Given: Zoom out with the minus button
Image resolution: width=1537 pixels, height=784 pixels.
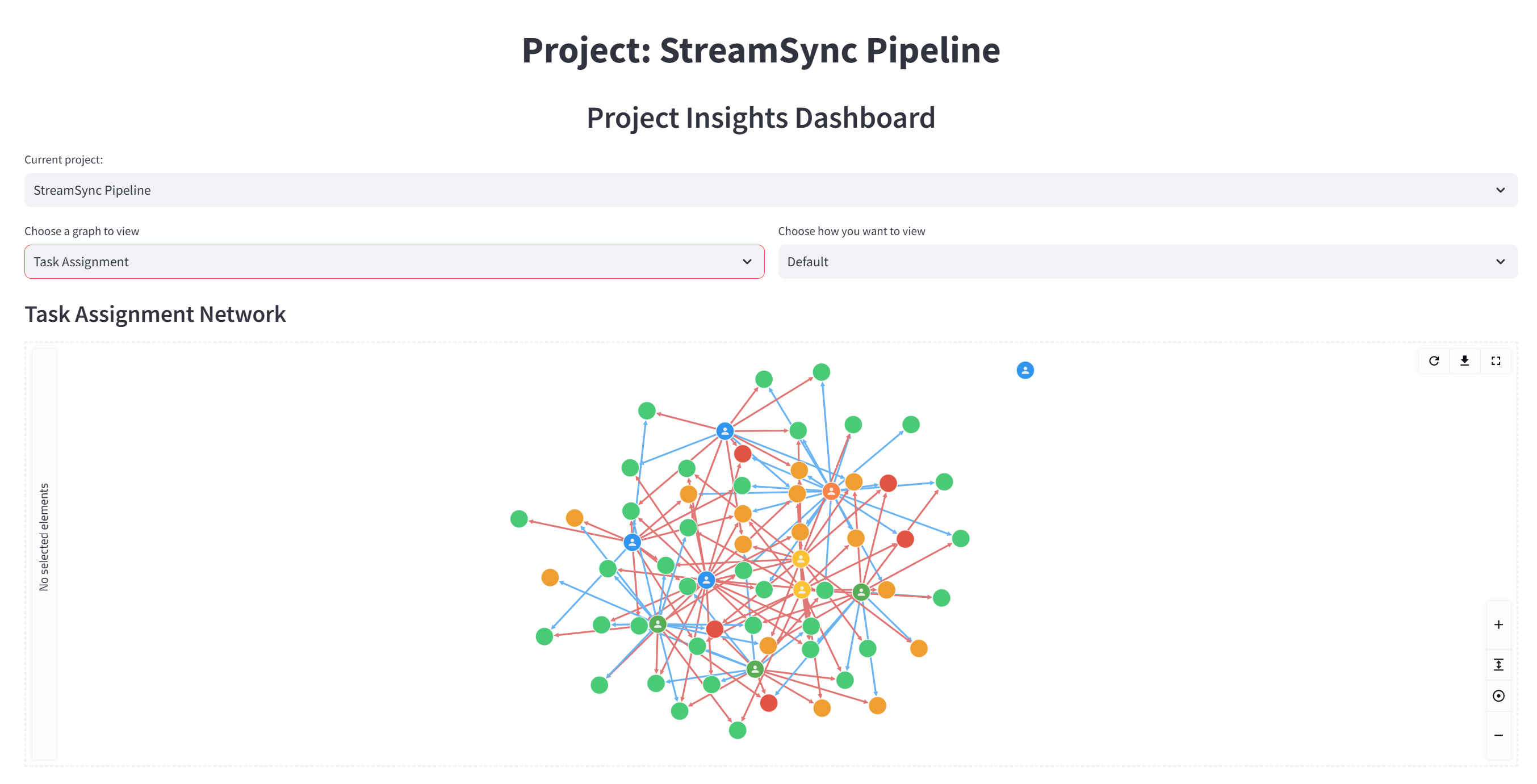Looking at the screenshot, I should click(x=1498, y=735).
